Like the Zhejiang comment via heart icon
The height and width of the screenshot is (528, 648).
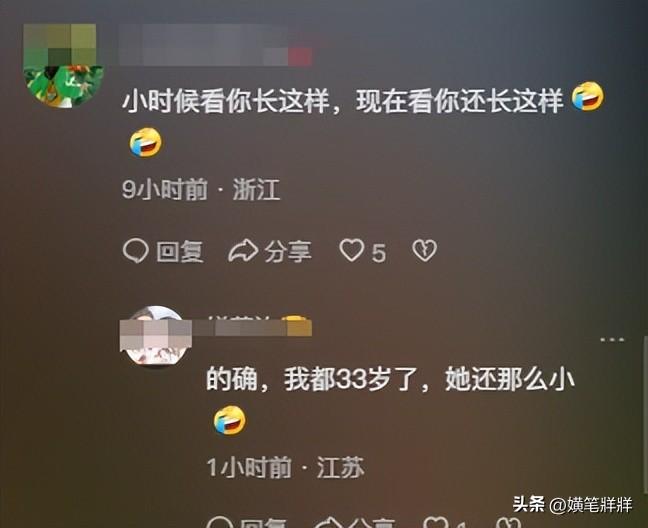[352, 250]
